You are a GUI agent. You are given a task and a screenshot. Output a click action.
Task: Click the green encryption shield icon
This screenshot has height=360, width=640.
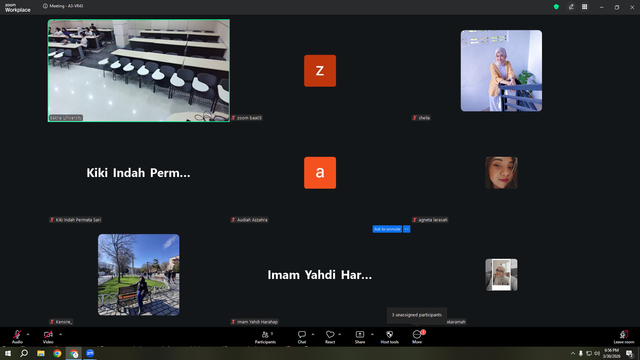pyautogui.click(x=556, y=7)
